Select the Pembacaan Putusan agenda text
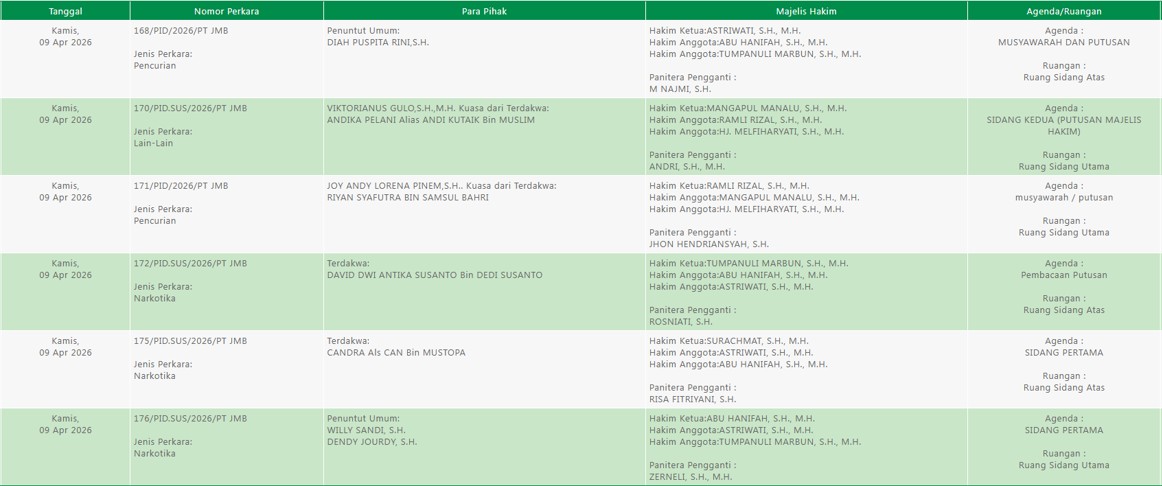Image resolution: width=1162 pixels, height=486 pixels. (1064, 275)
